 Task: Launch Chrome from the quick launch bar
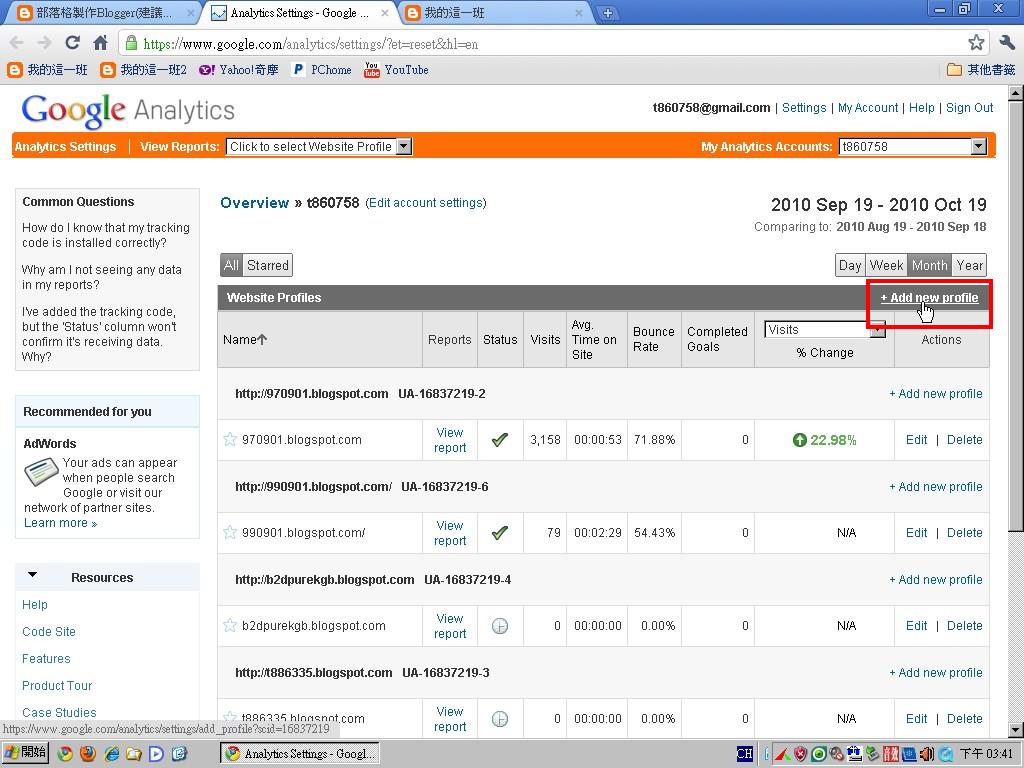tap(65, 754)
